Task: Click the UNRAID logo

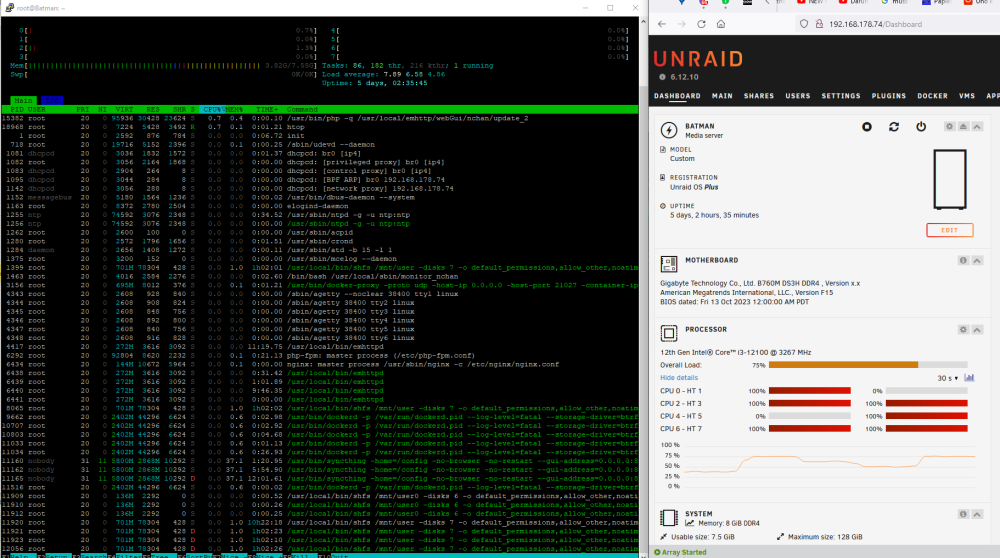Action: pos(698,59)
